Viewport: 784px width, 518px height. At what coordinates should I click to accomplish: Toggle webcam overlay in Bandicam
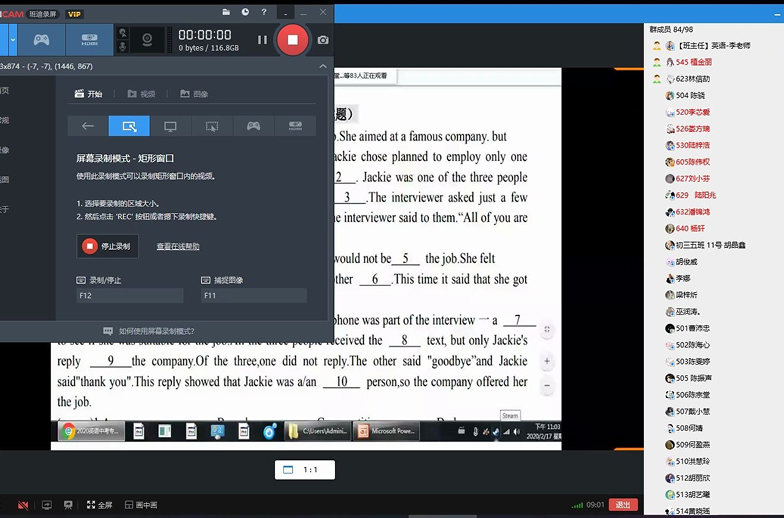pos(147,40)
